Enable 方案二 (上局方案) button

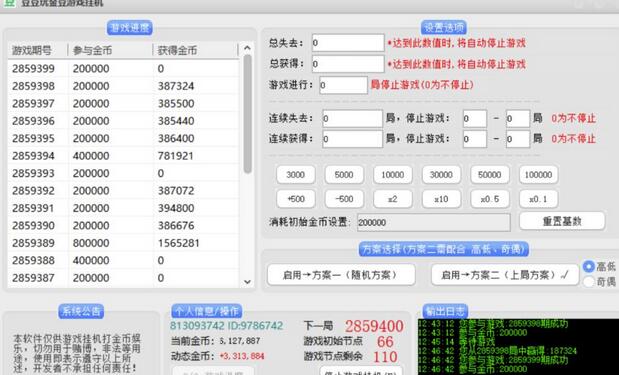point(505,275)
